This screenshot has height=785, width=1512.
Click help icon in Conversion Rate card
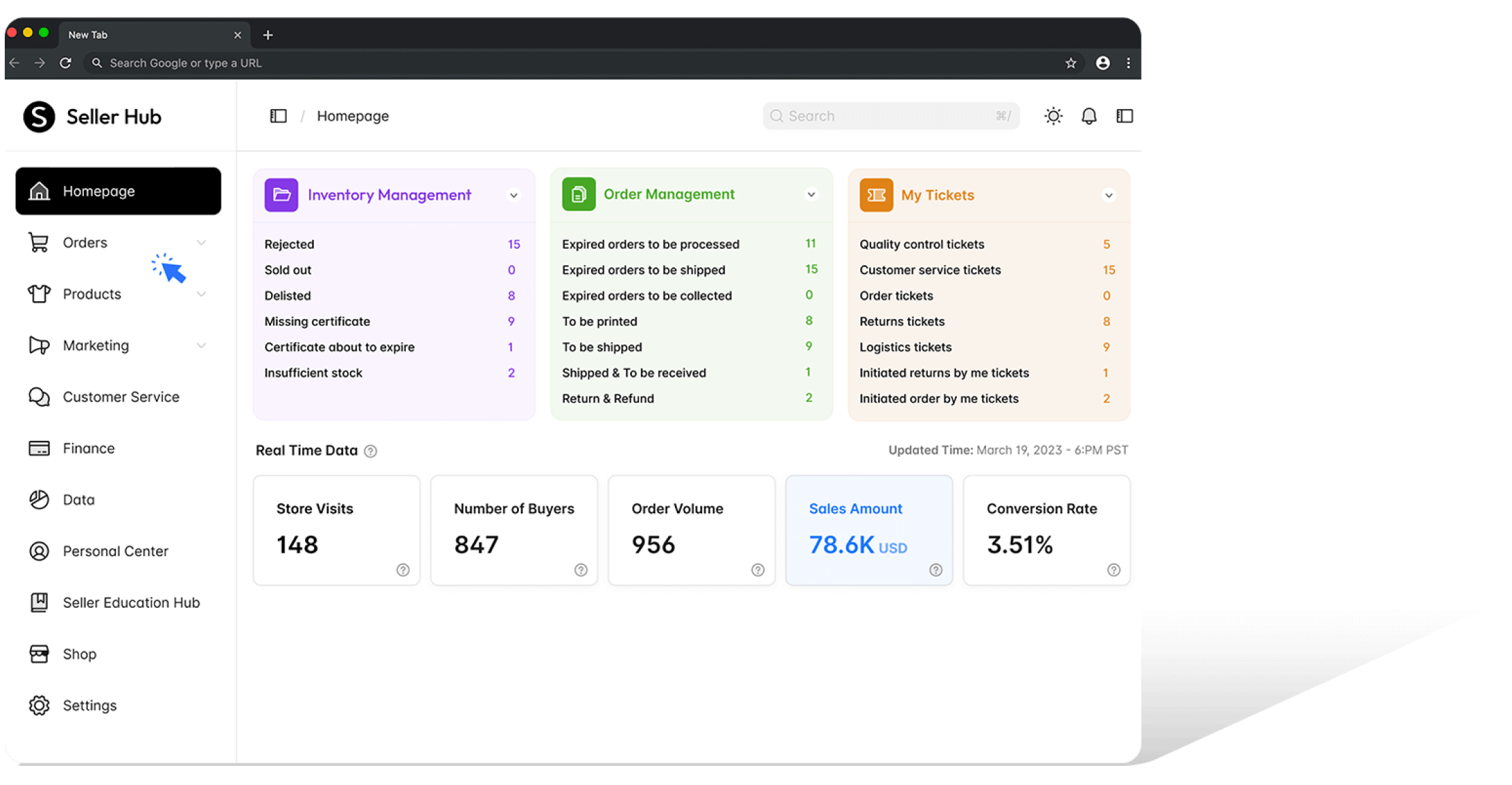pos(1114,570)
